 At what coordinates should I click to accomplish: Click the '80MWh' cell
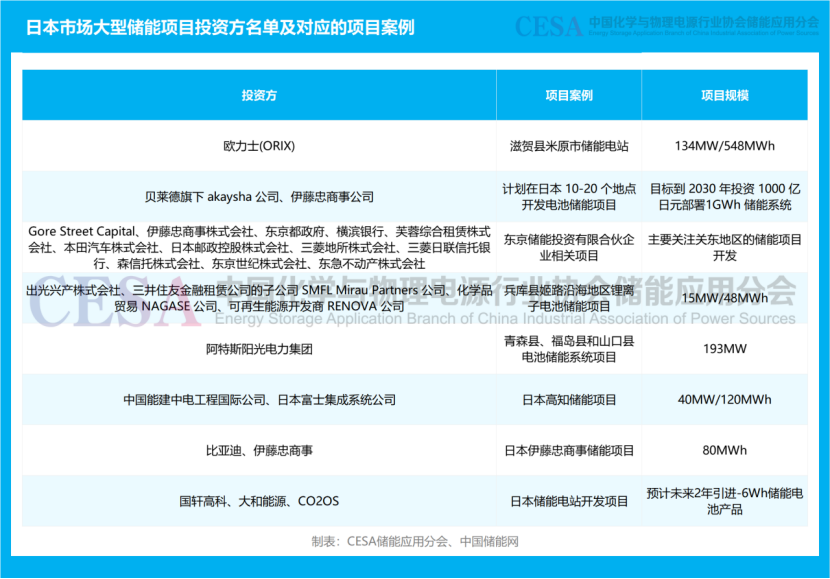pos(725,450)
